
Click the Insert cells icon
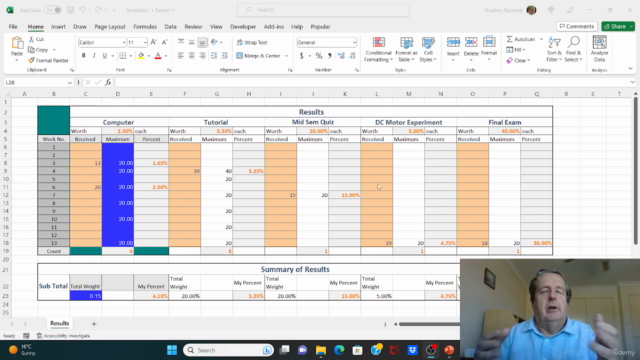(x=453, y=42)
